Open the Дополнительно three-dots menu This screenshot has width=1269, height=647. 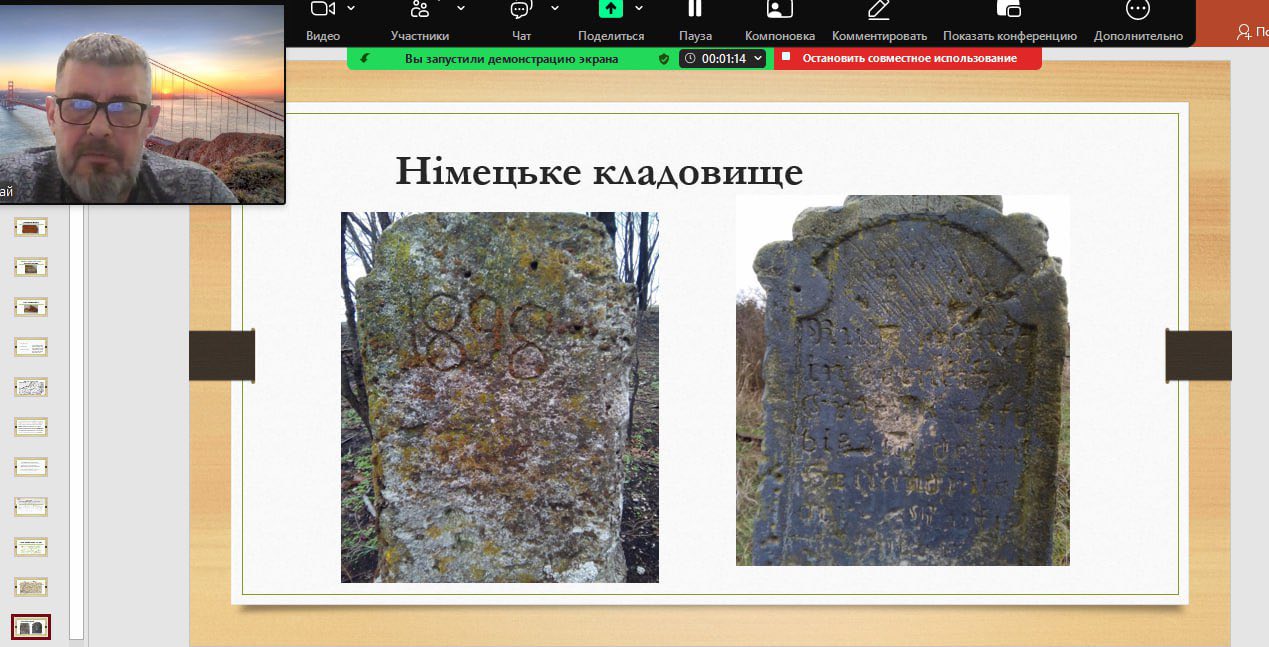point(1137,10)
